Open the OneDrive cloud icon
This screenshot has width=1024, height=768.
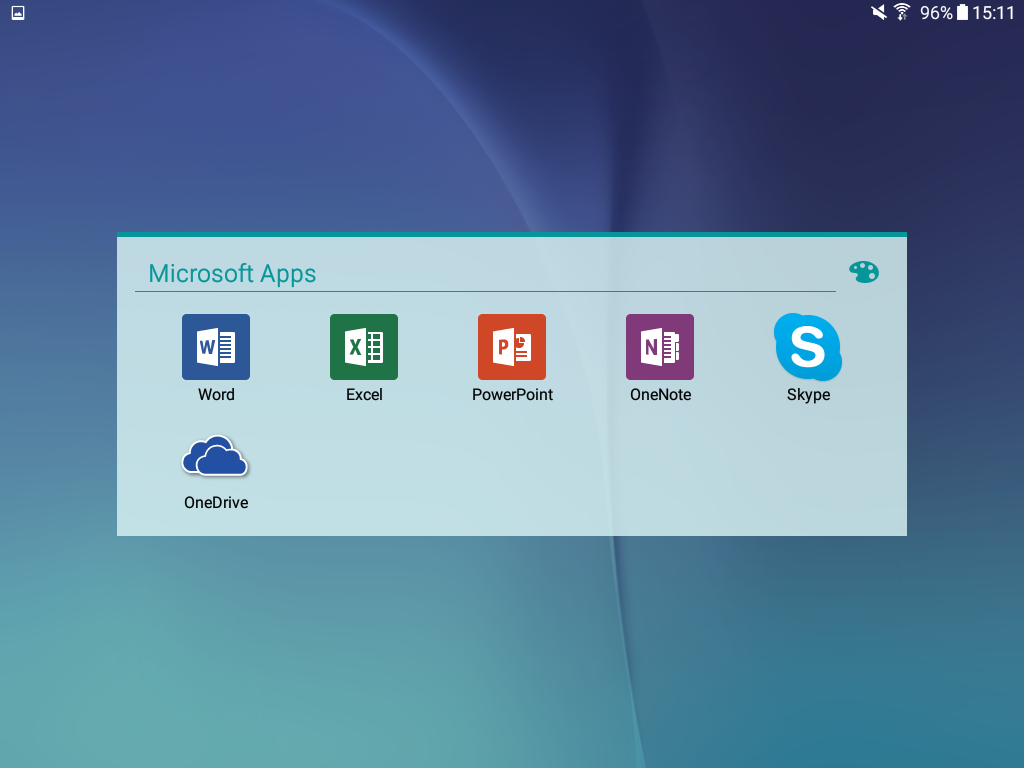coord(216,457)
